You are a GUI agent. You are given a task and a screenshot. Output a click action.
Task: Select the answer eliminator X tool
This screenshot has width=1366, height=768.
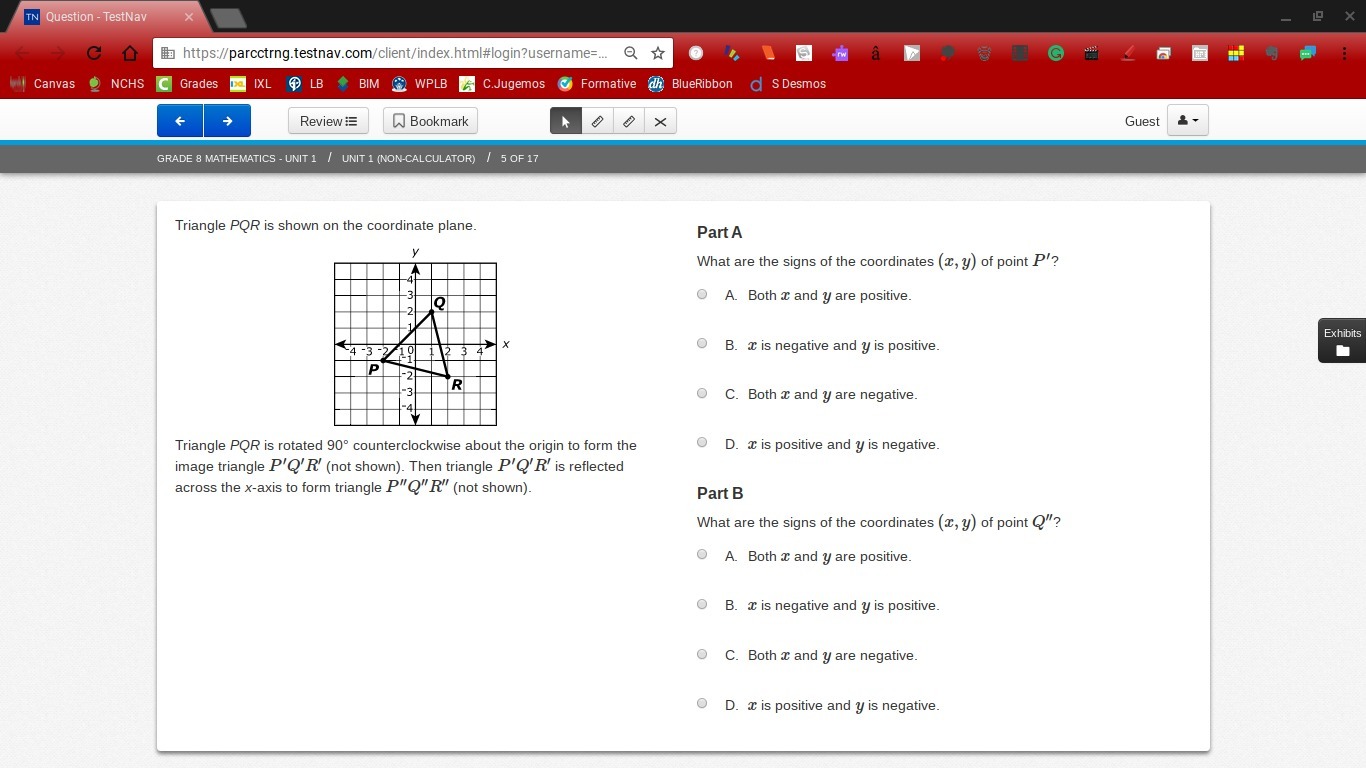[660, 121]
